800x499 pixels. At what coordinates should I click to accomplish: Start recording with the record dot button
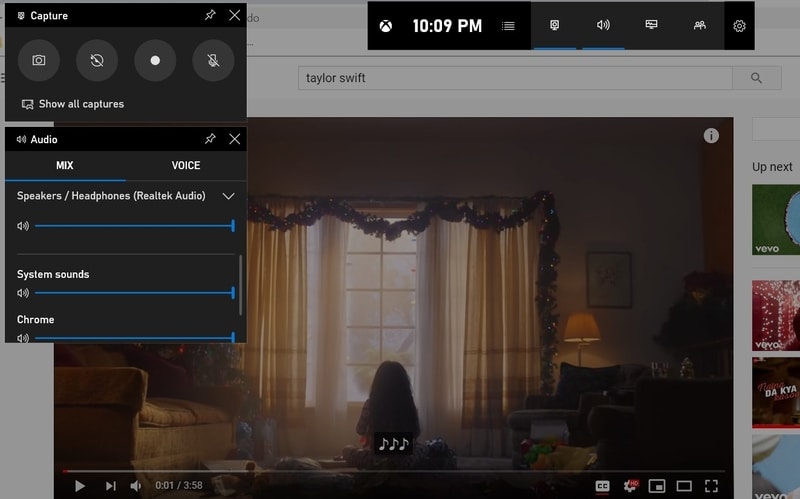155,60
